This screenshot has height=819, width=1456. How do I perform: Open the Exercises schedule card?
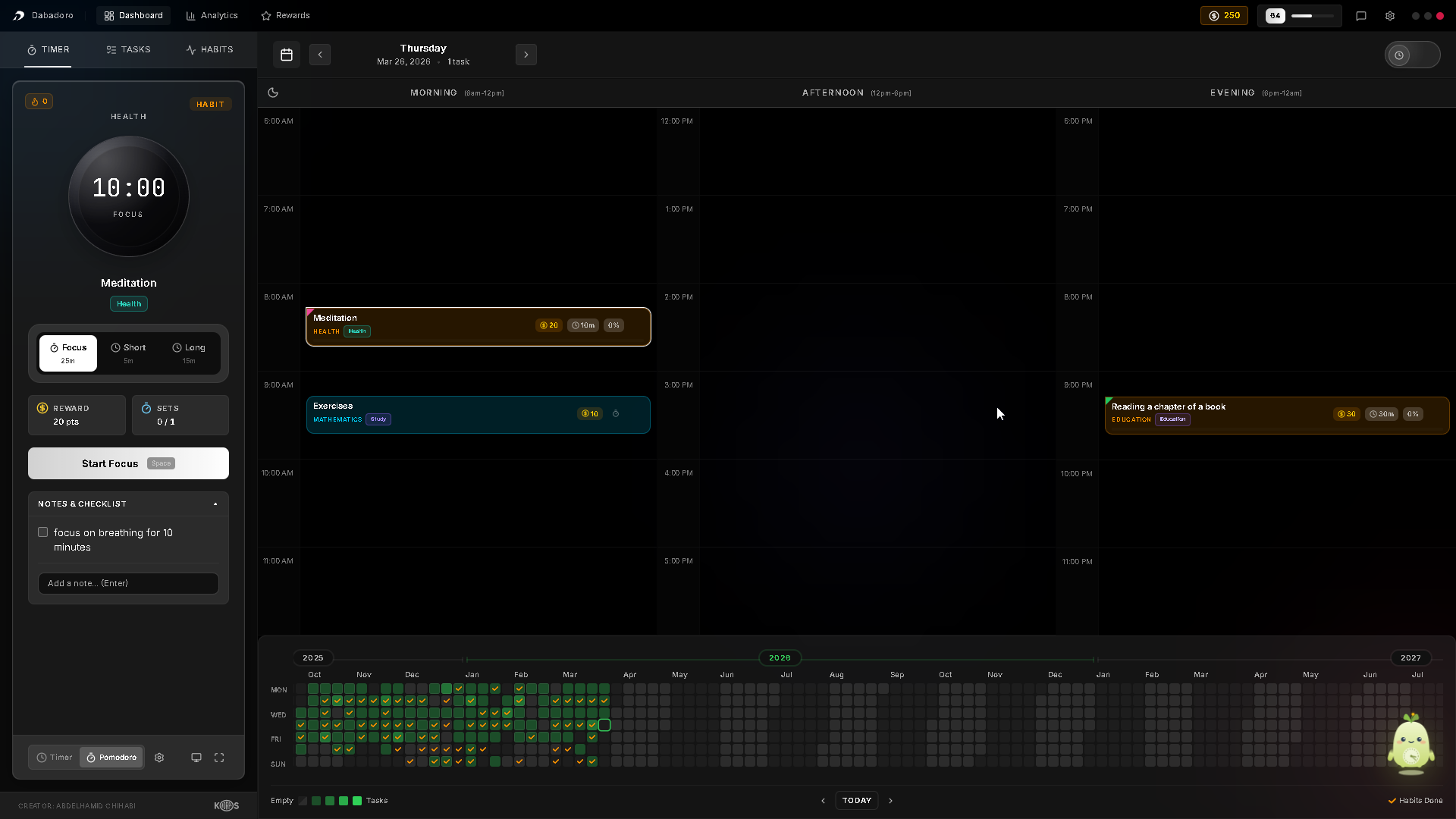479,415
